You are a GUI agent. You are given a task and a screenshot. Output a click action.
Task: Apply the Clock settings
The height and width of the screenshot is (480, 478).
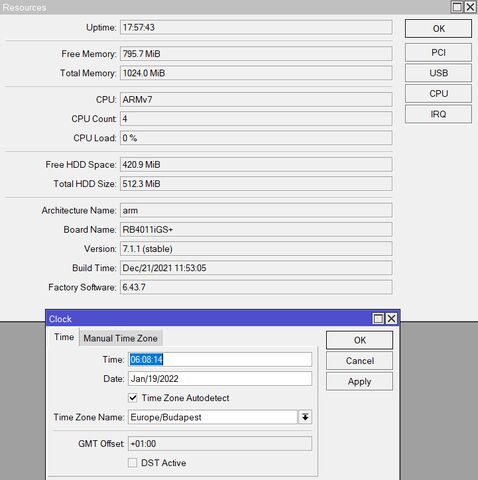click(x=359, y=381)
